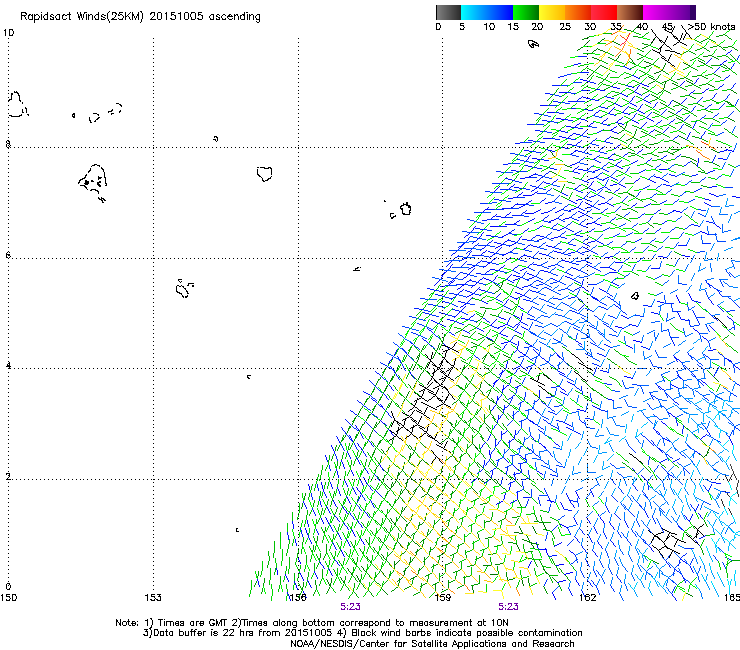The height and width of the screenshot is (650, 740).
Task: Select the '10' label under the color bar
Action: 489,26
